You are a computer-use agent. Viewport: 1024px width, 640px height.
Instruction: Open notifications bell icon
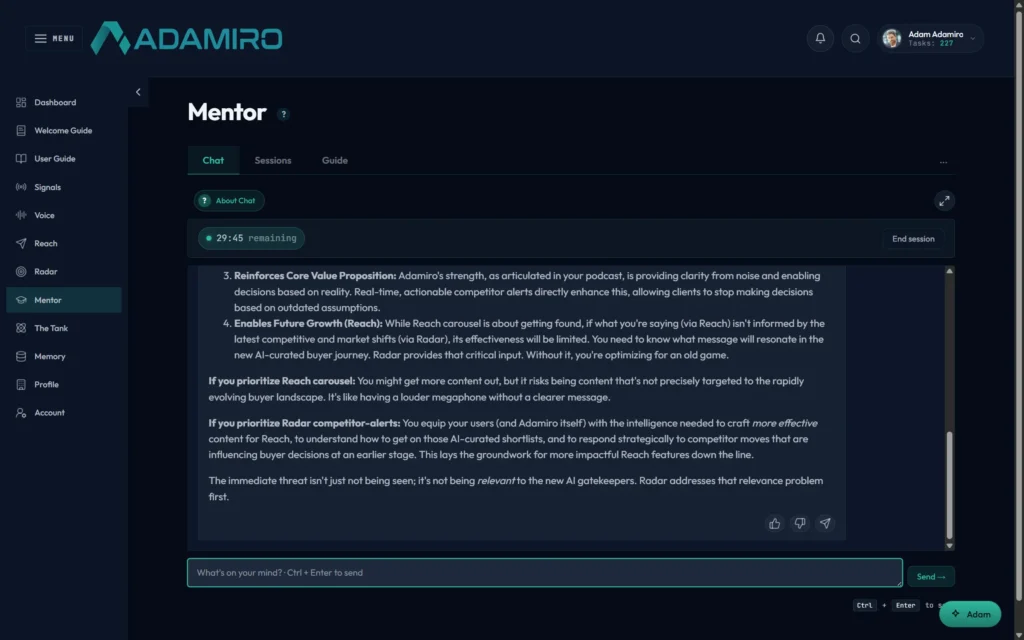coord(820,39)
